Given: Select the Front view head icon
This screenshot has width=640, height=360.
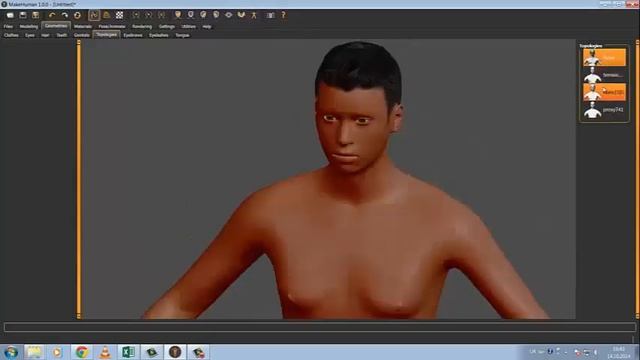Looking at the screenshot, I should coord(178,15).
